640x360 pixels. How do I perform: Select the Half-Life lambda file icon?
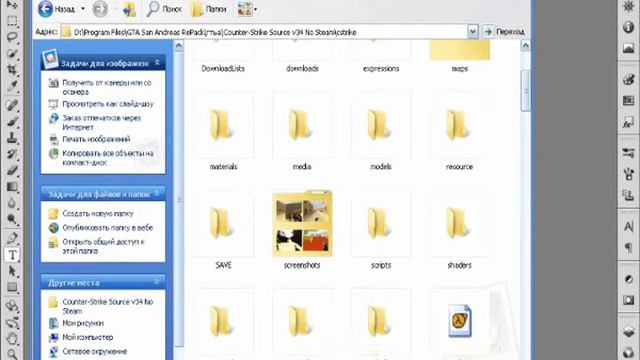[460, 320]
